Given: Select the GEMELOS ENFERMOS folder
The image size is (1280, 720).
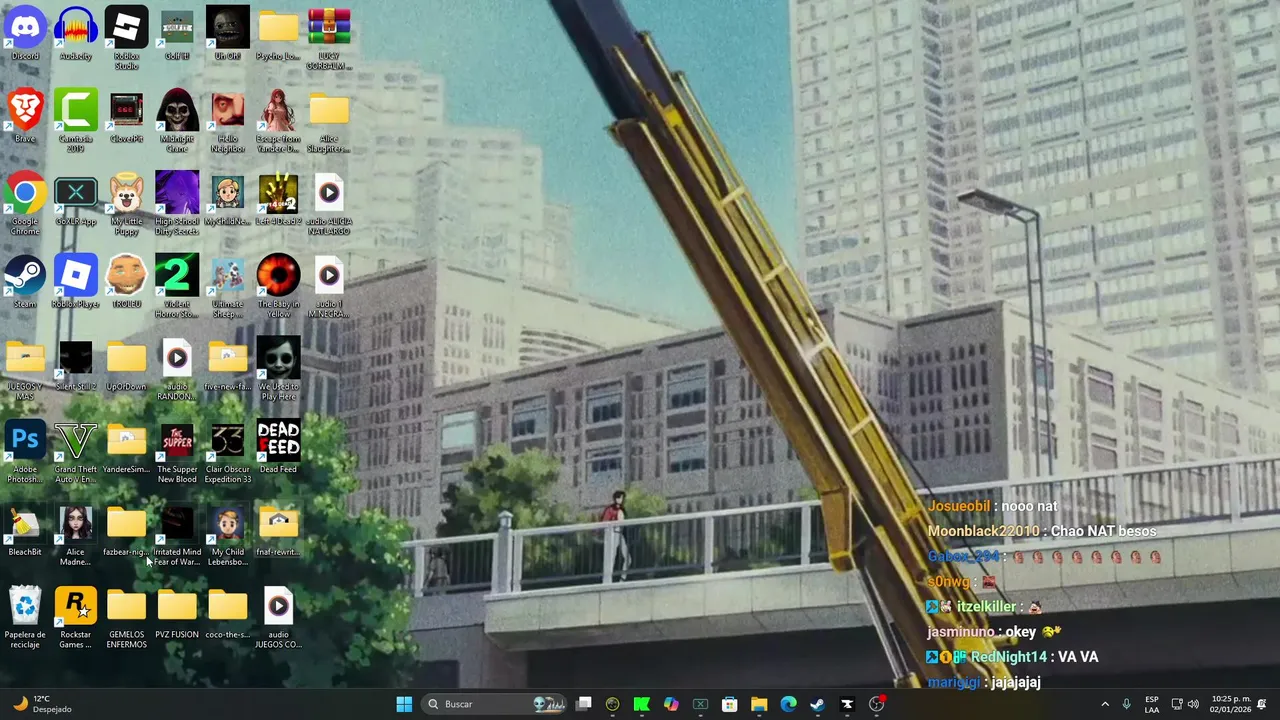Looking at the screenshot, I should [127, 618].
